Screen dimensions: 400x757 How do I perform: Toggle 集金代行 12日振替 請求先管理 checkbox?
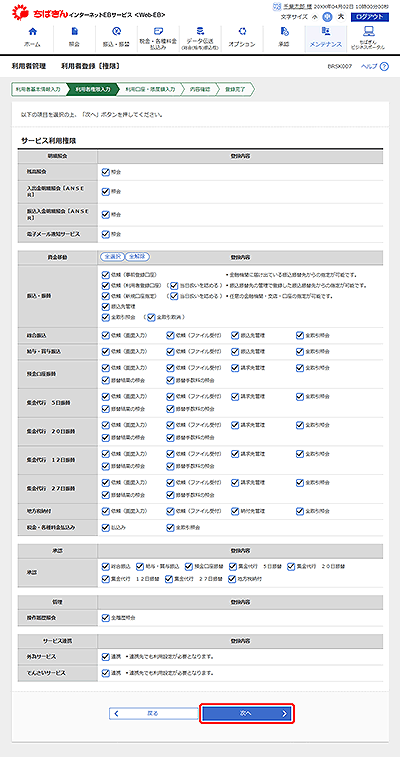coord(235,454)
